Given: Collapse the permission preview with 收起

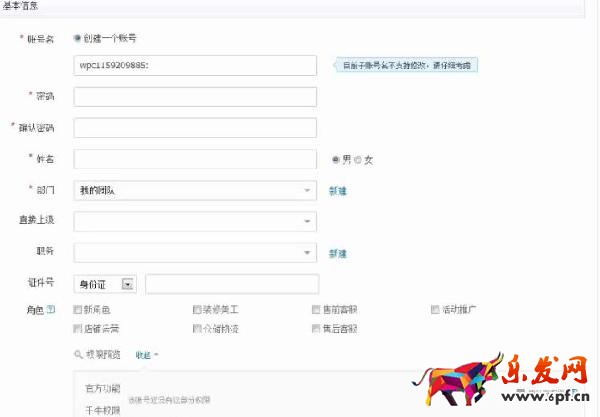Looking at the screenshot, I should point(146,354).
